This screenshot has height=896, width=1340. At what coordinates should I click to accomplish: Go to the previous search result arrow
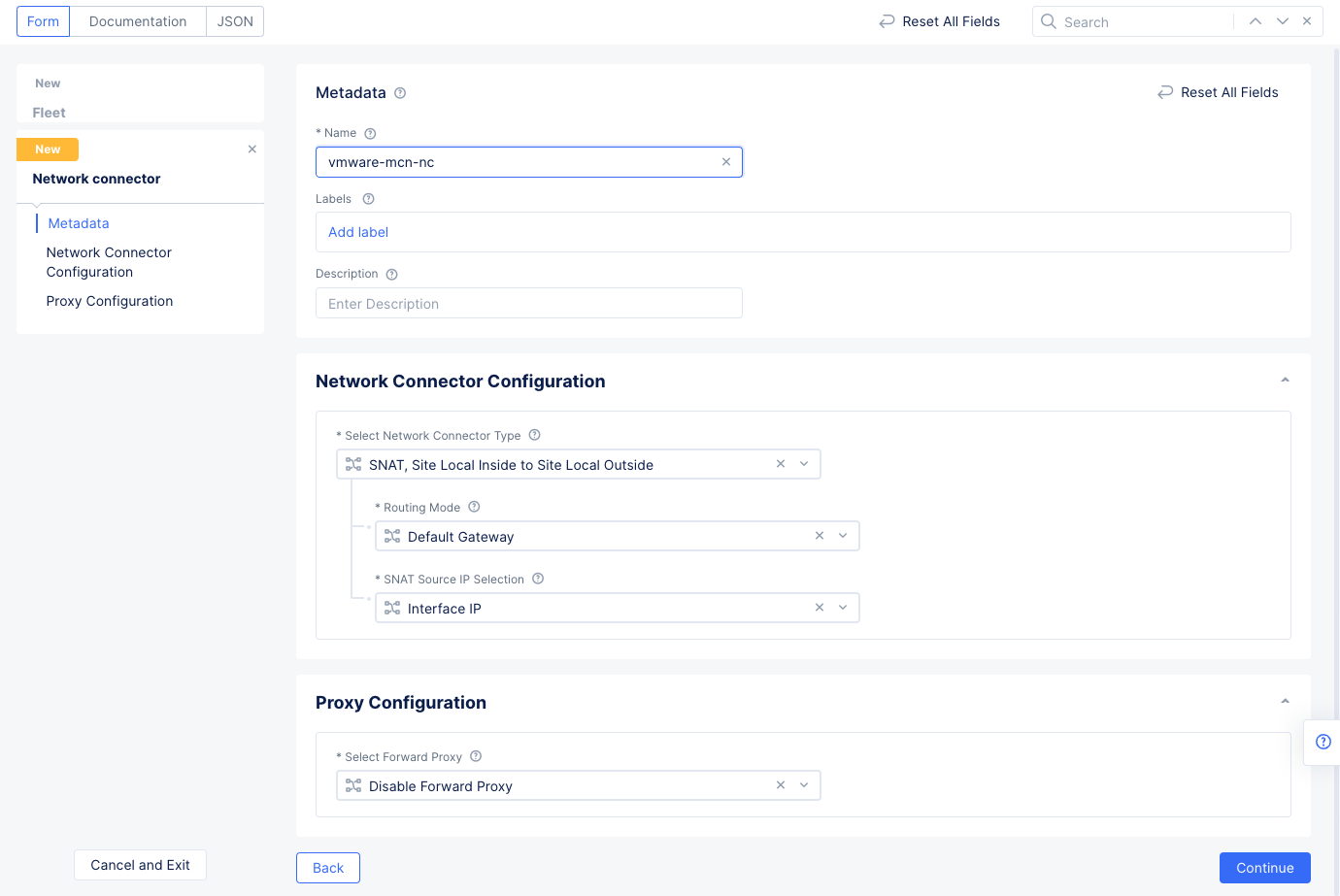click(1256, 21)
